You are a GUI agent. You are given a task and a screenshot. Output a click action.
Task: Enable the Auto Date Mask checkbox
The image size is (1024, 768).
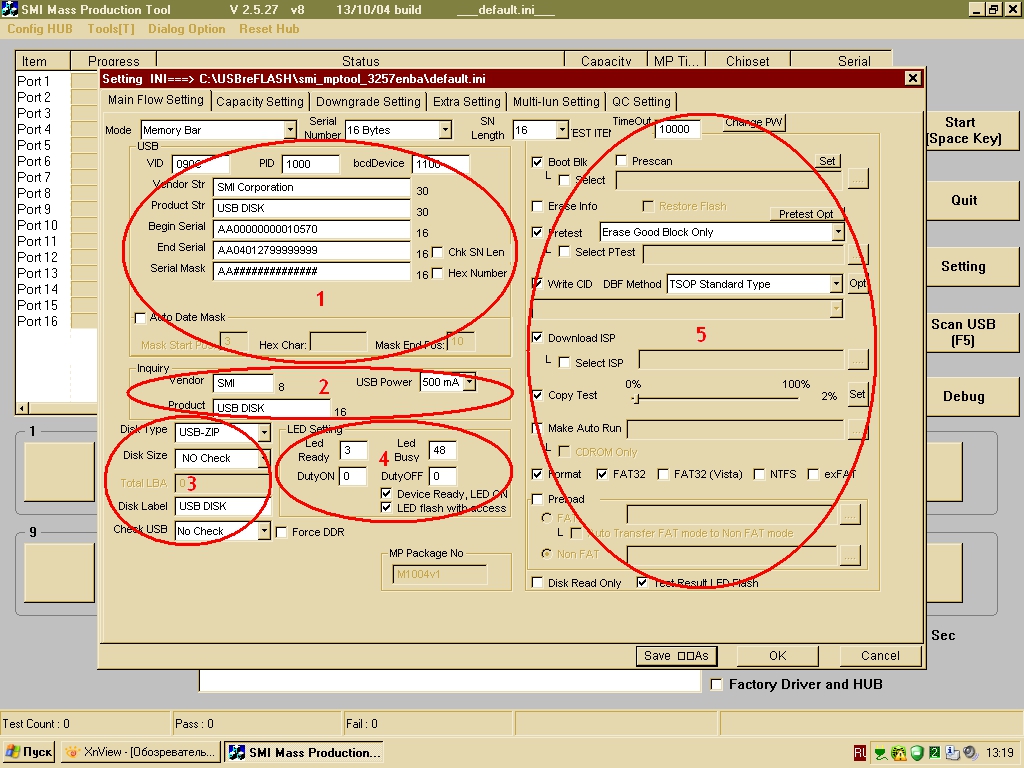pyautogui.click(x=140, y=317)
